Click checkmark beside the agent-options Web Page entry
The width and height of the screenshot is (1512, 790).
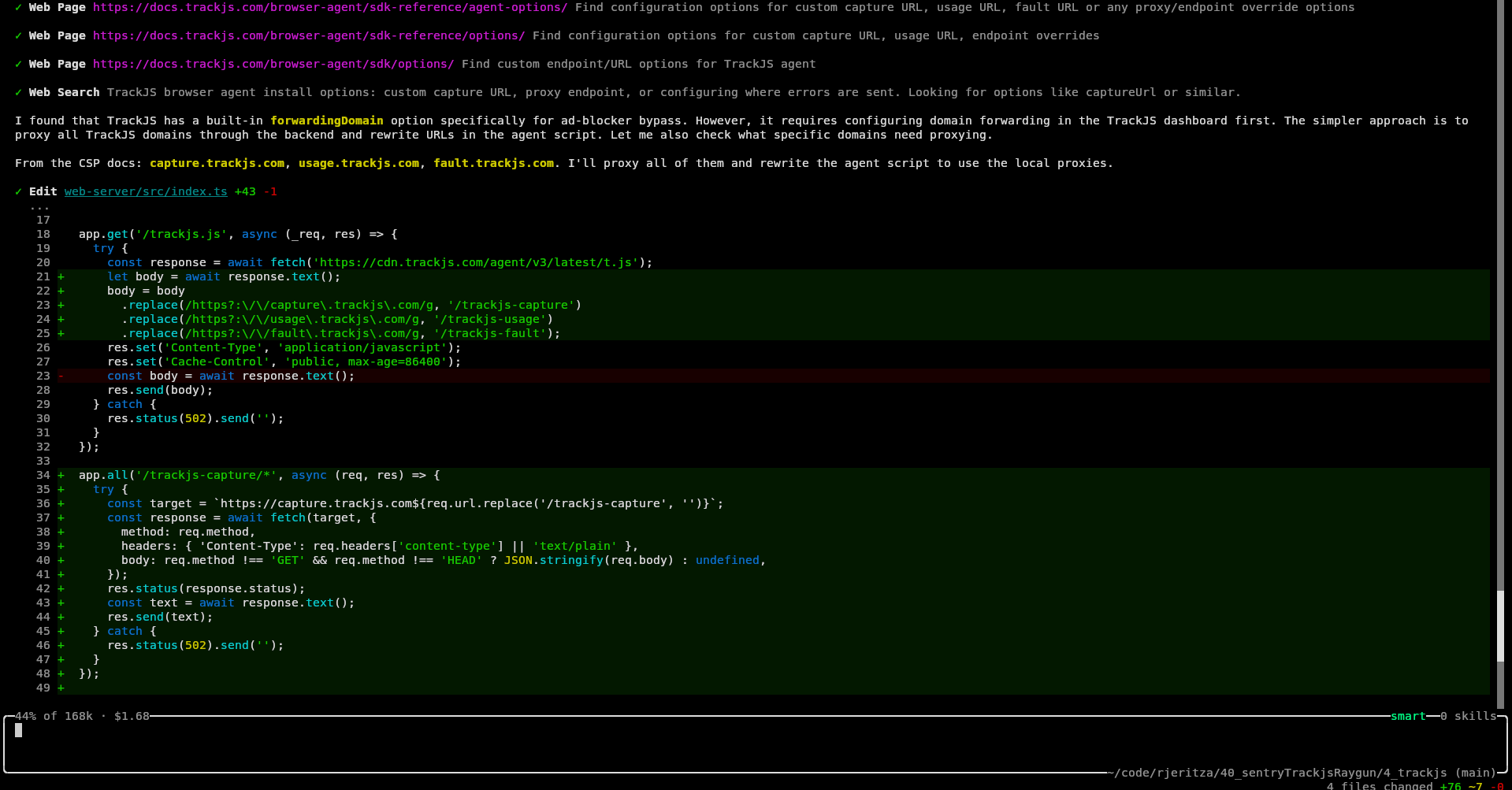pyautogui.click(x=18, y=8)
